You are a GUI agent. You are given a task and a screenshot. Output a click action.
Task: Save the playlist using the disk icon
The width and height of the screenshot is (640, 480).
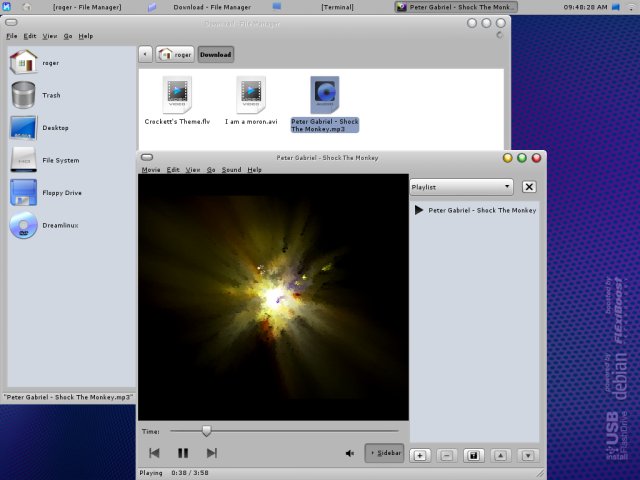[474, 456]
